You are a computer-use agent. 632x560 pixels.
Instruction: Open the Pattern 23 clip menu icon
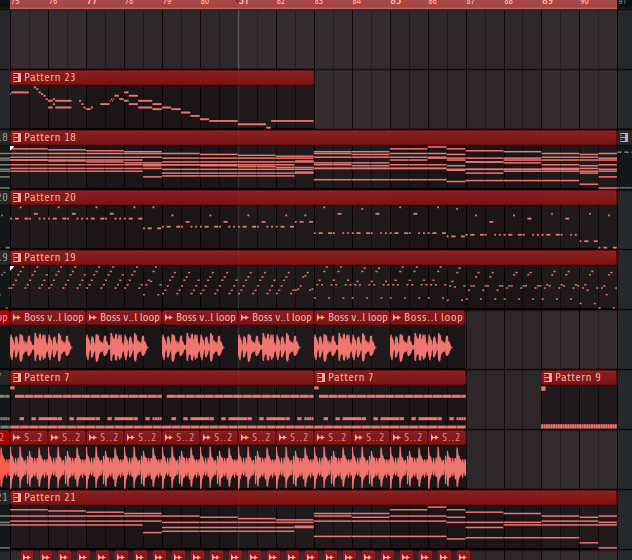pyautogui.click(x=17, y=77)
